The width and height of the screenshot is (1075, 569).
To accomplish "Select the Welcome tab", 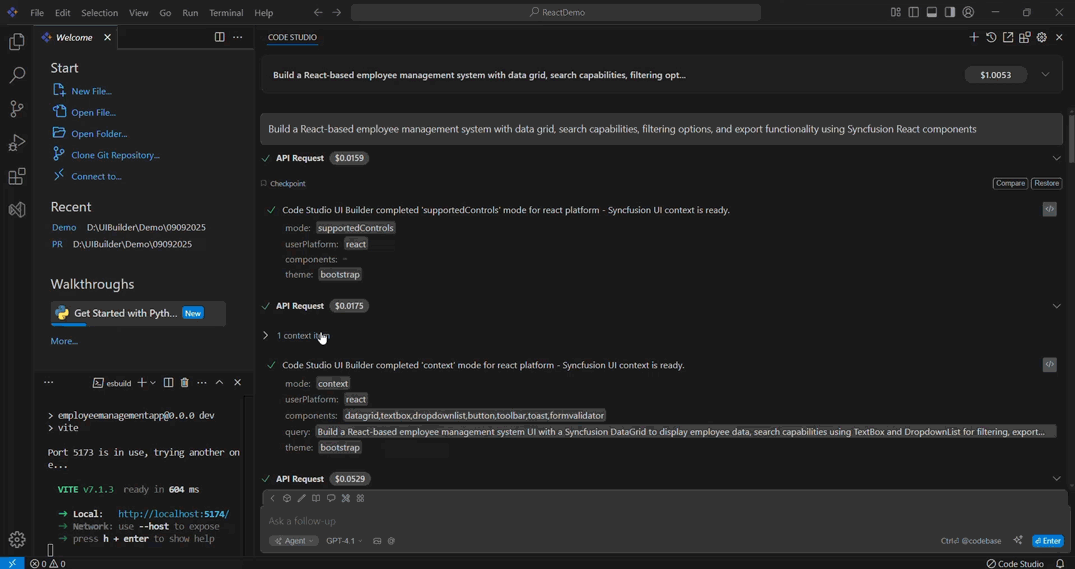I will (75, 37).
